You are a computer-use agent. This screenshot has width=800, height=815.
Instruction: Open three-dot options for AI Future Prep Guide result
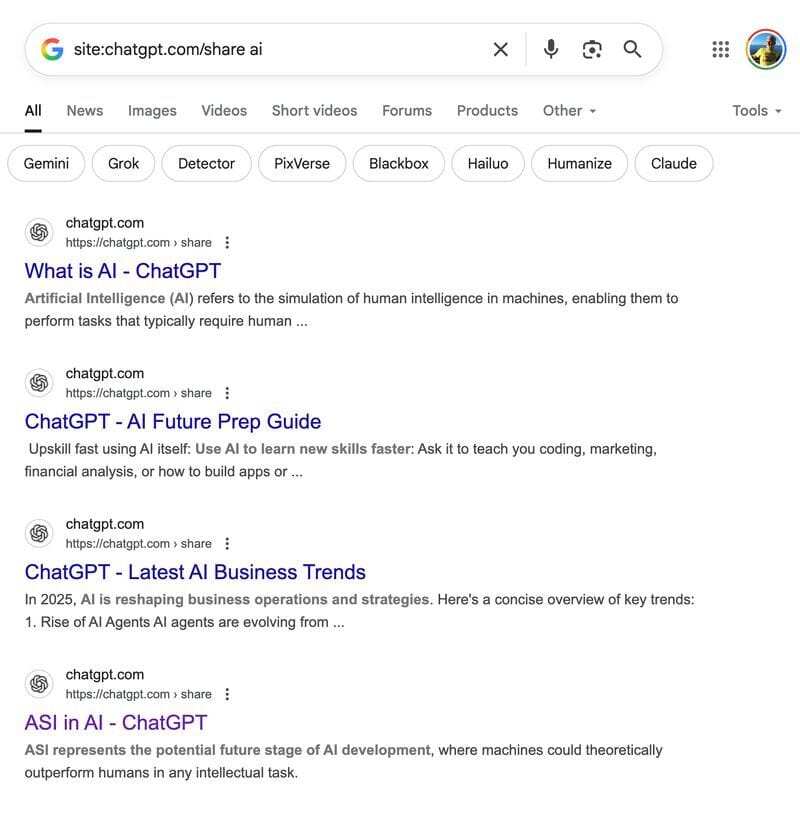[x=227, y=393]
